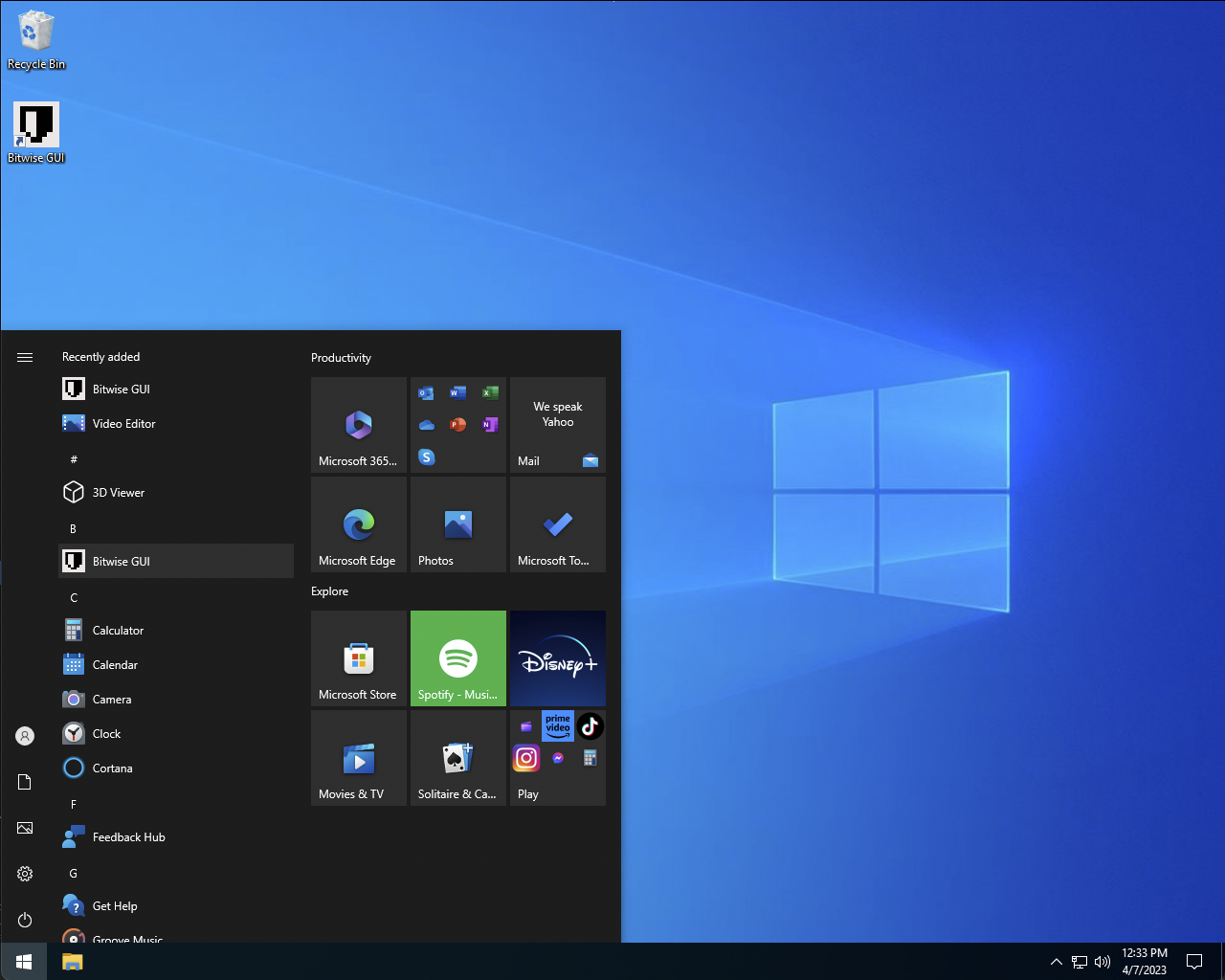Screen dimensions: 1225x980
Task: Open the Microsoft Store tile
Action: click(359, 658)
